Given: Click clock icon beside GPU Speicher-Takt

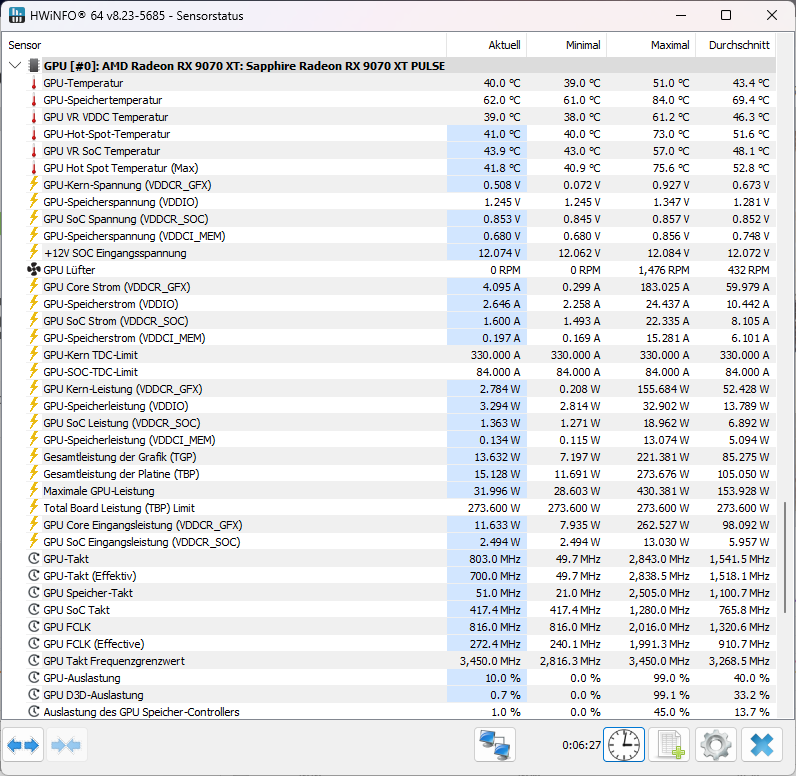Looking at the screenshot, I should (x=34, y=593).
